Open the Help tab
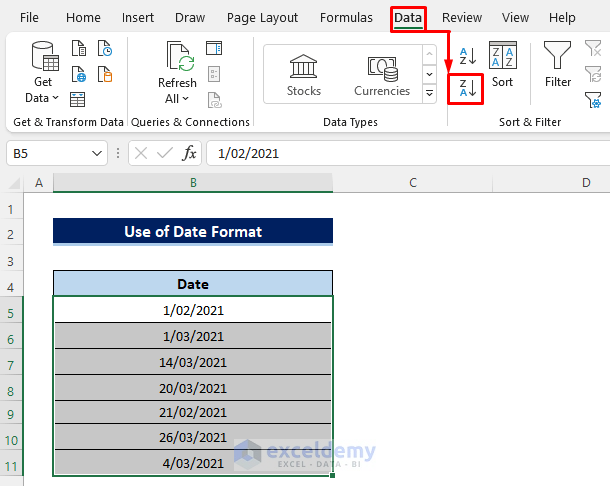Screen dimensions: 610x486 click(562, 18)
